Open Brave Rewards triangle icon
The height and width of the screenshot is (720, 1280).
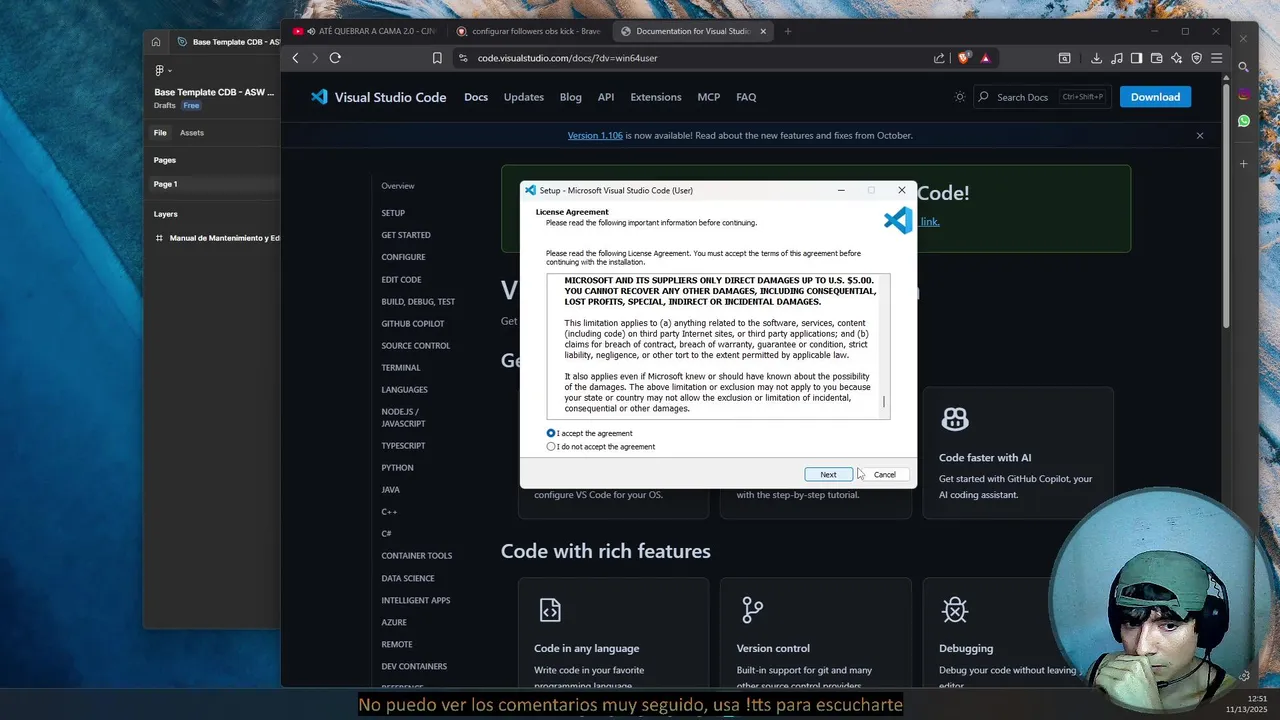coord(985,58)
